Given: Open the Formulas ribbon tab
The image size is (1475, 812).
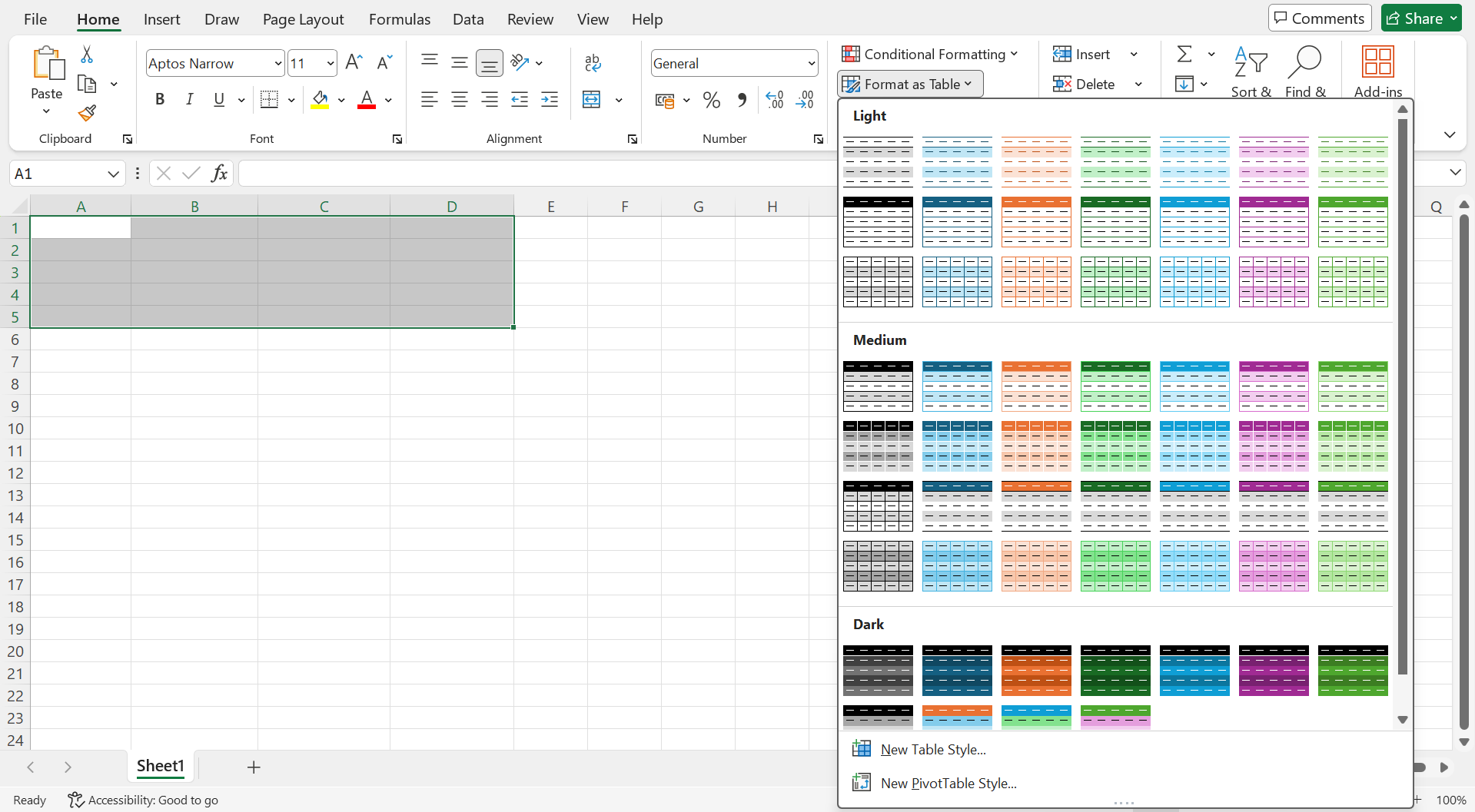Looking at the screenshot, I should 399,19.
